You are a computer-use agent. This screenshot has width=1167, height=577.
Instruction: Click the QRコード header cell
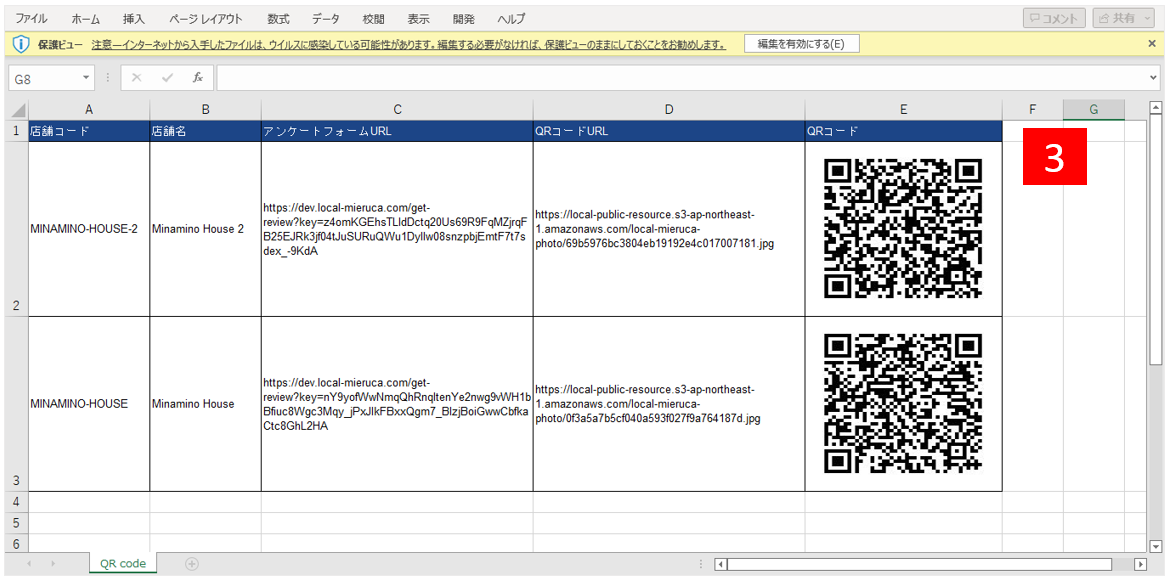click(904, 130)
